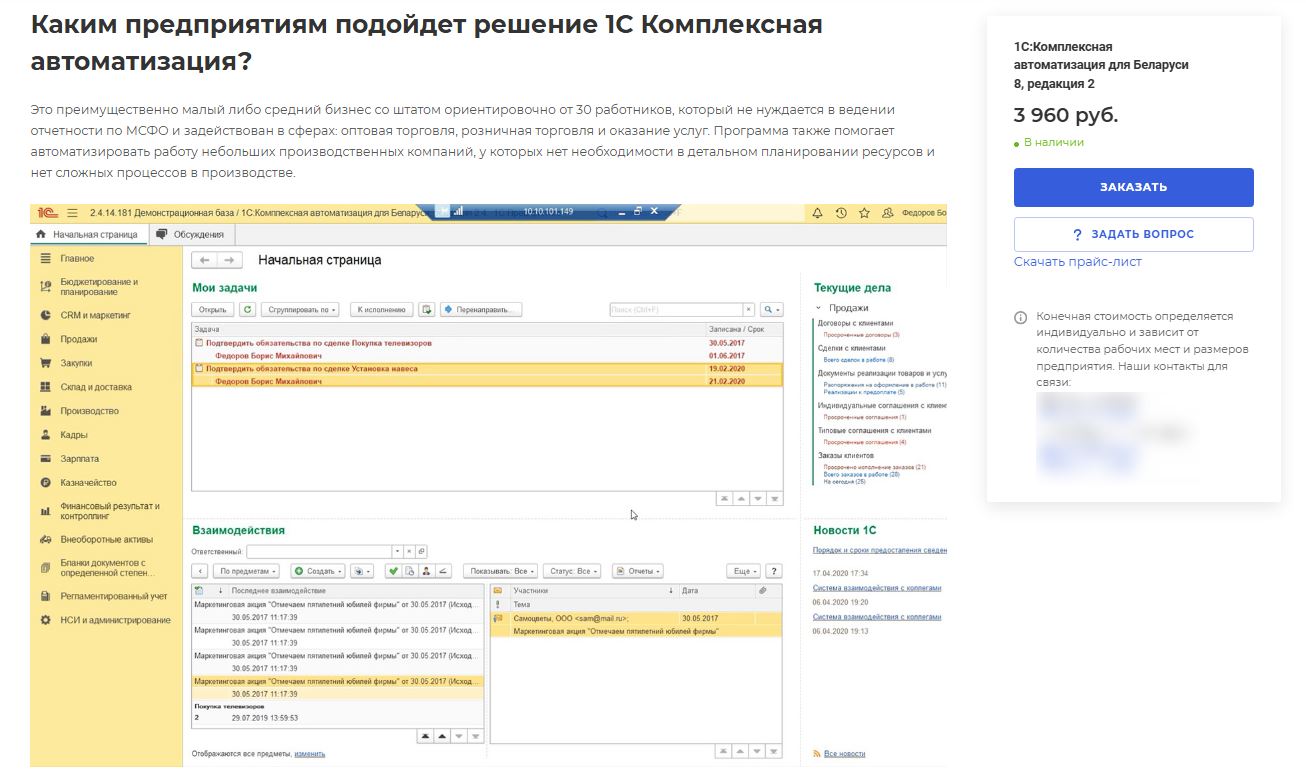Refresh the My Tasks list
This screenshot has height=777, width=1306.
[247, 310]
